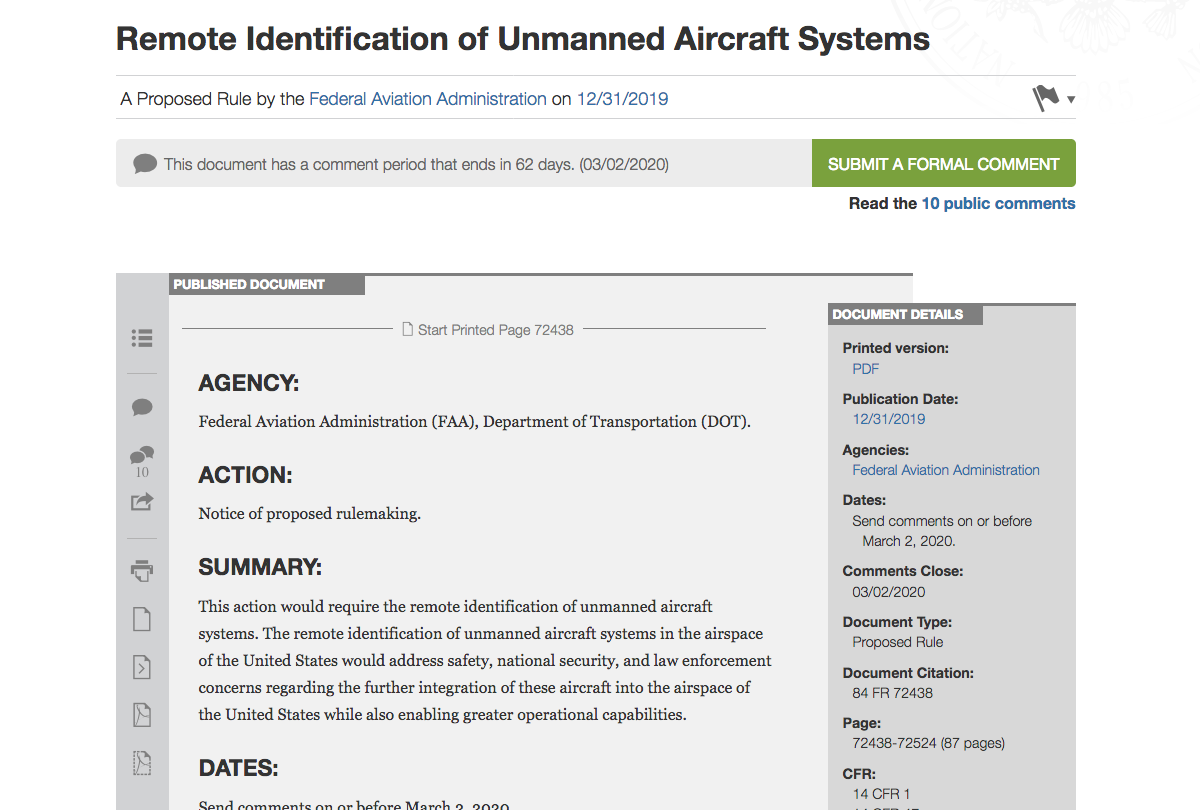Image resolution: width=1200 pixels, height=810 pixels.
Task: Click the blank page document icon
Action: click(x=142, y=619)
